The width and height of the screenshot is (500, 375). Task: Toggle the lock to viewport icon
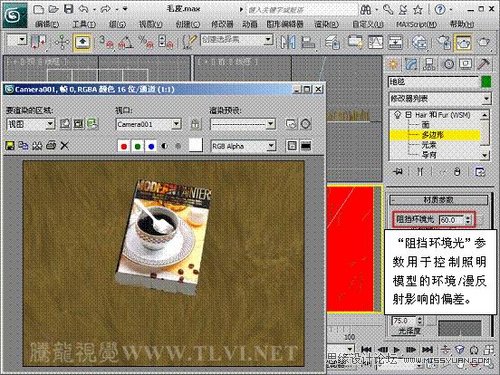(196, 124)
